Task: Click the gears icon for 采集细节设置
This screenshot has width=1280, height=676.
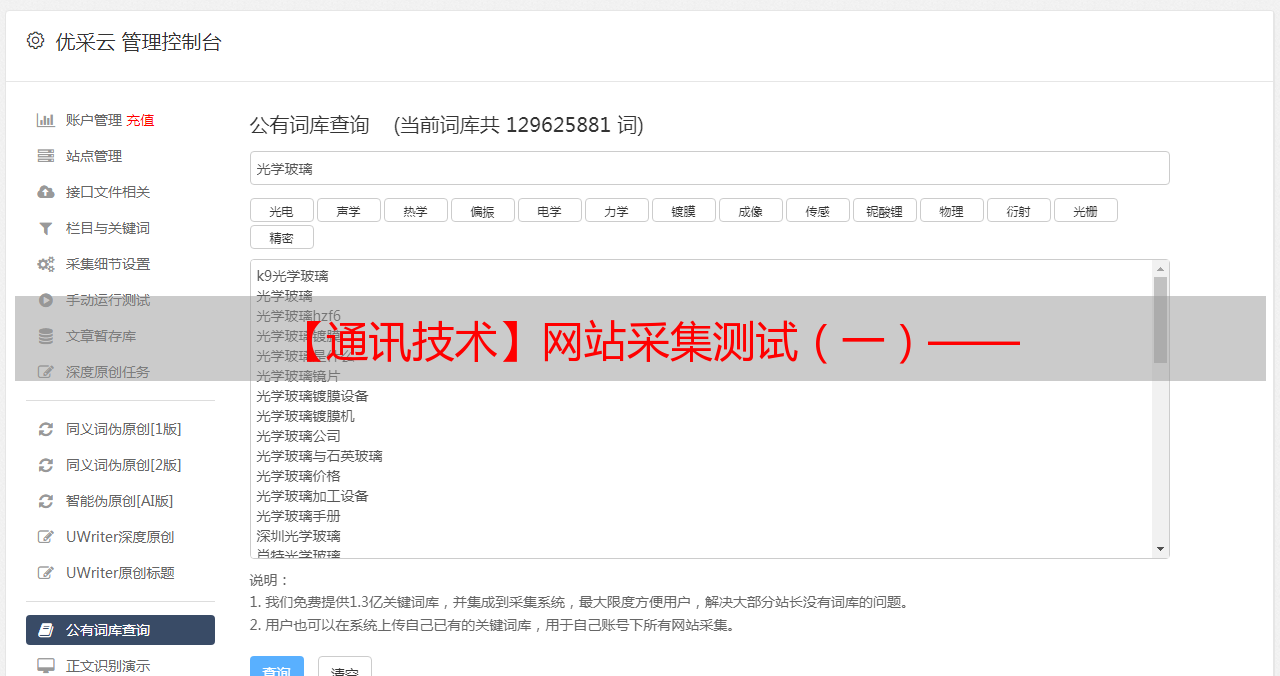Action: 45,264
